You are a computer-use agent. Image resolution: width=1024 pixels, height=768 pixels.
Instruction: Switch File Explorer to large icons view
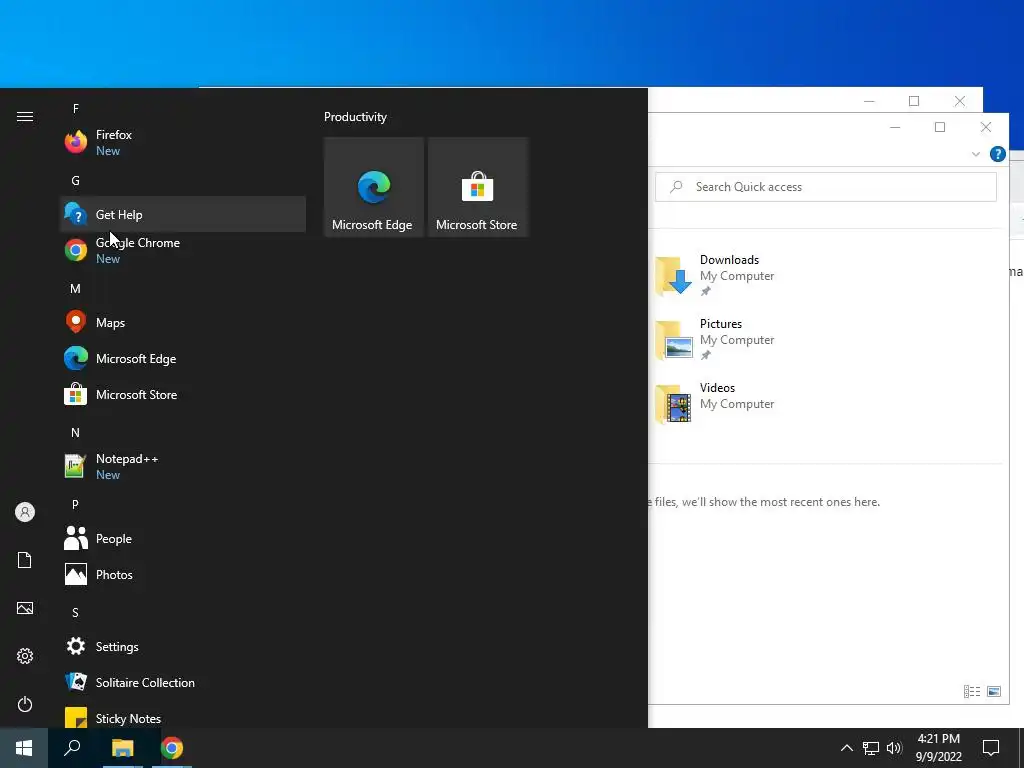pos(994,692)
